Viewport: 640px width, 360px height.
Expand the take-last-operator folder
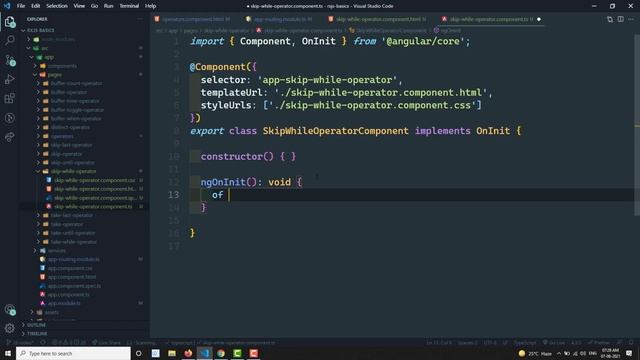pos(84,216)
